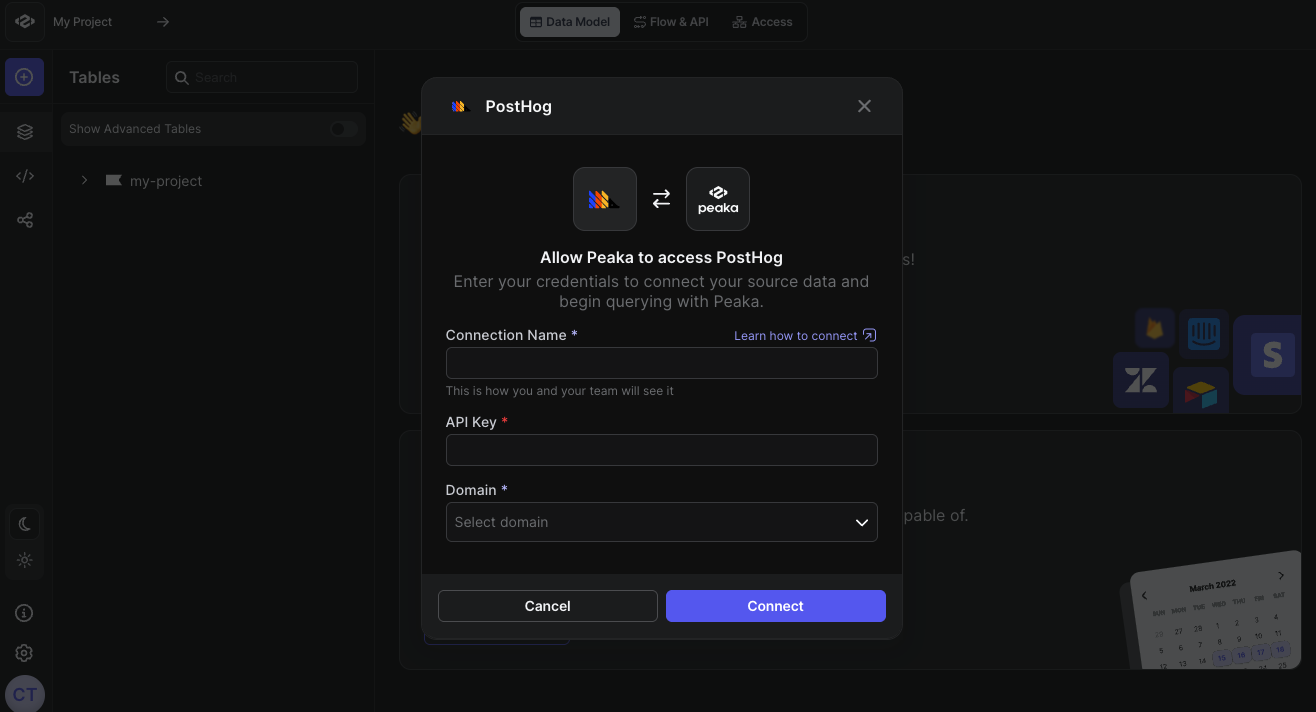
Task: Switch to the Access tab
Action: point(762,22)
